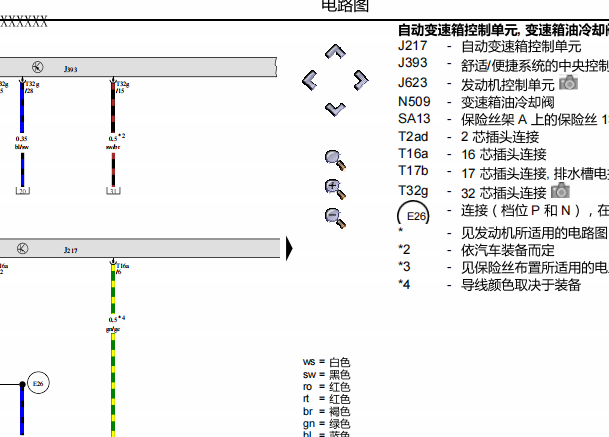
Task: Pan the diagram down with the down arrow
Action: click(x=335, y=109)
